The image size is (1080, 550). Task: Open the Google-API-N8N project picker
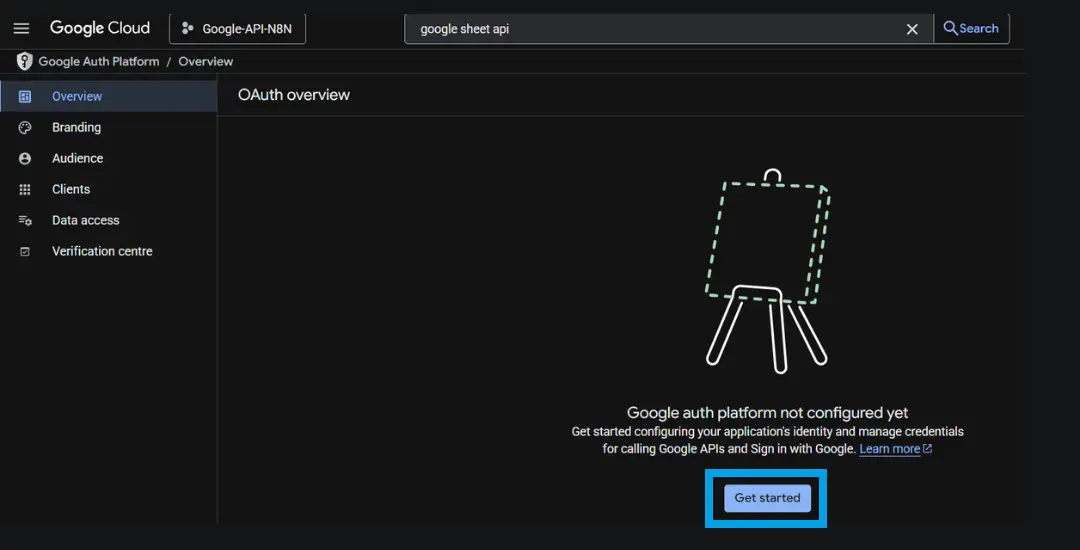pos(238,29)
